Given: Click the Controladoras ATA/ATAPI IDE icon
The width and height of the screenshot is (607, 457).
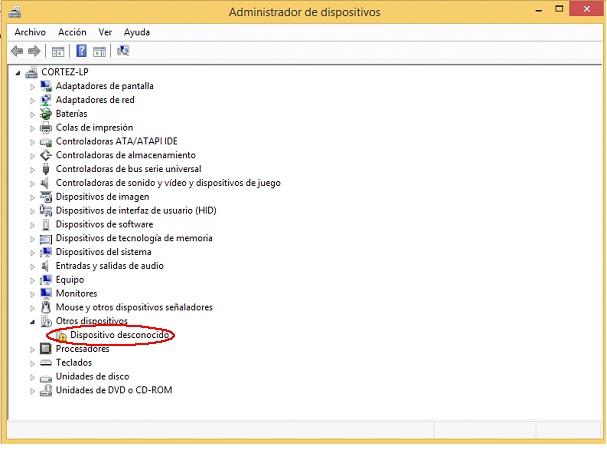Looking at the screenshot, I should (x=46, y=142).
